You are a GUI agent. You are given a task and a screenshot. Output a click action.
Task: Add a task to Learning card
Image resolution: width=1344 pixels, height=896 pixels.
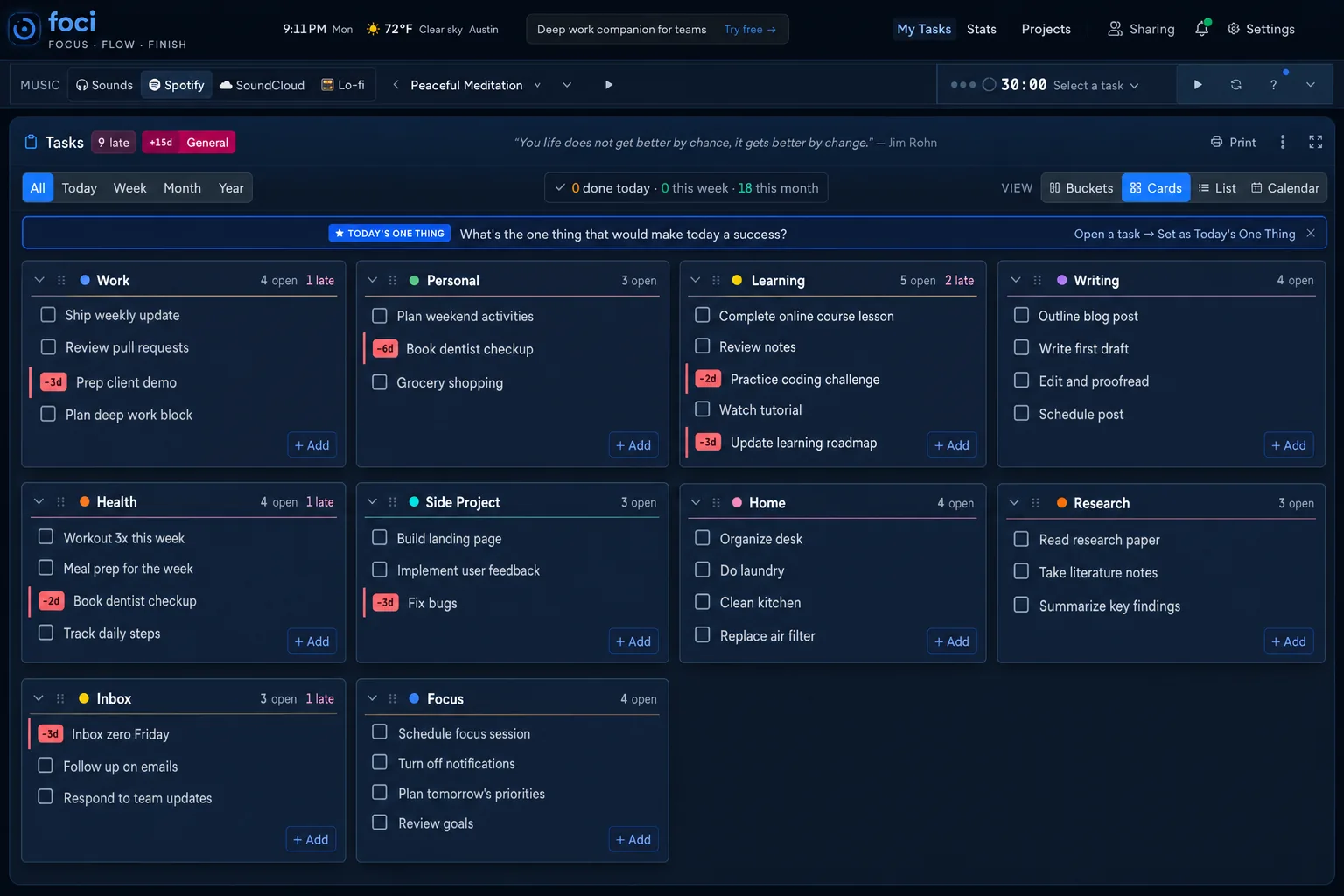point(951,445)
